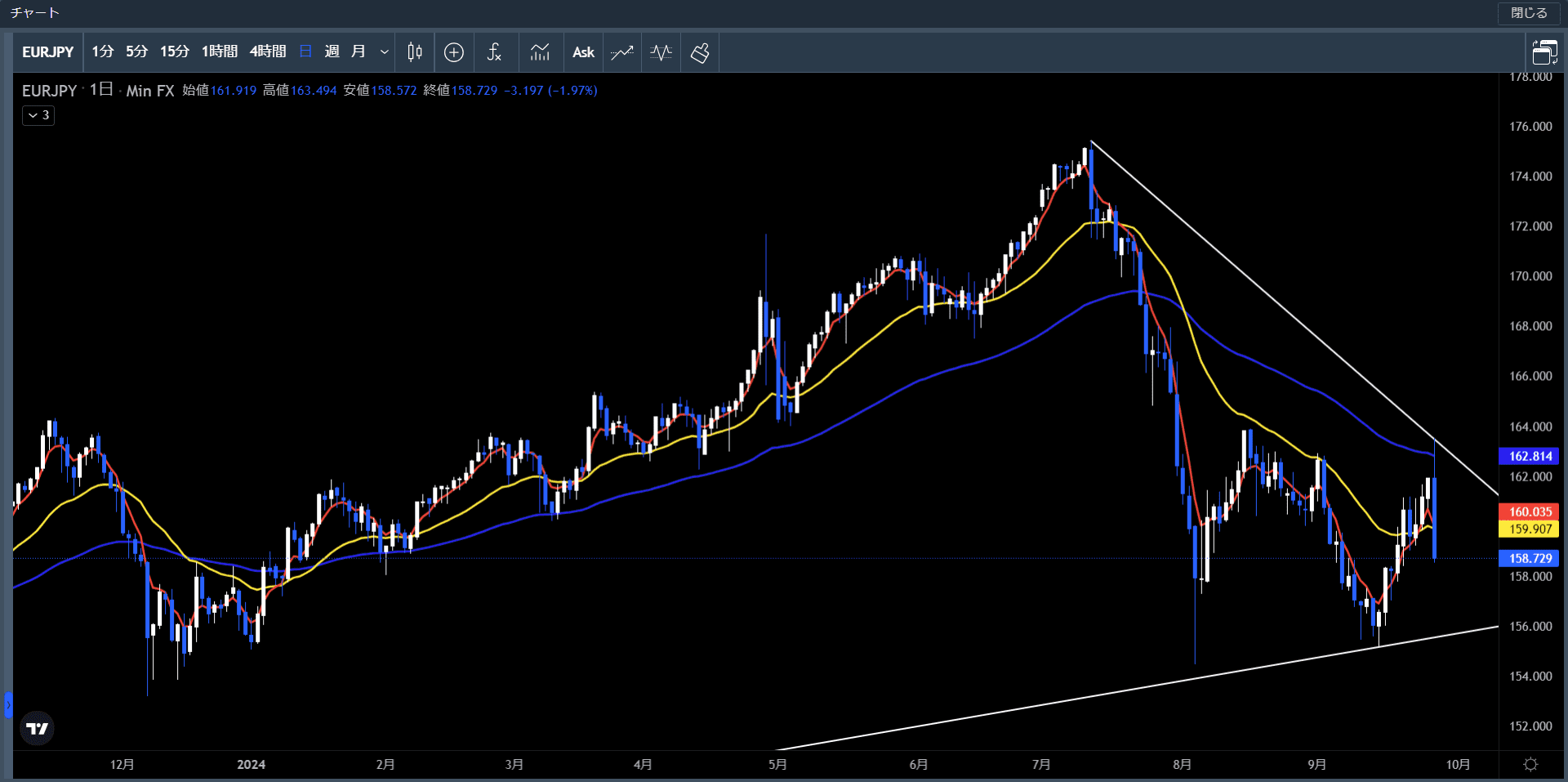
Task: Click the 160.035 red price label
Action: click(1530, 512)
